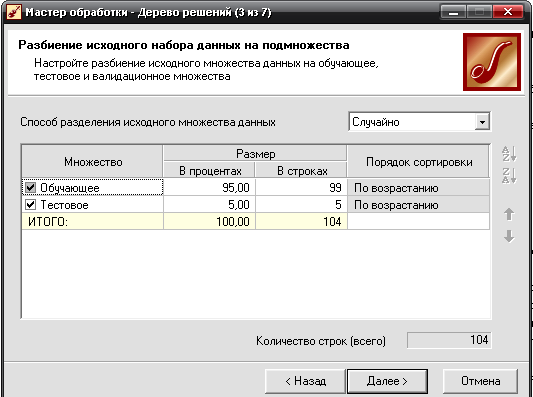Select the 99 rows cell

pos(301,187)
